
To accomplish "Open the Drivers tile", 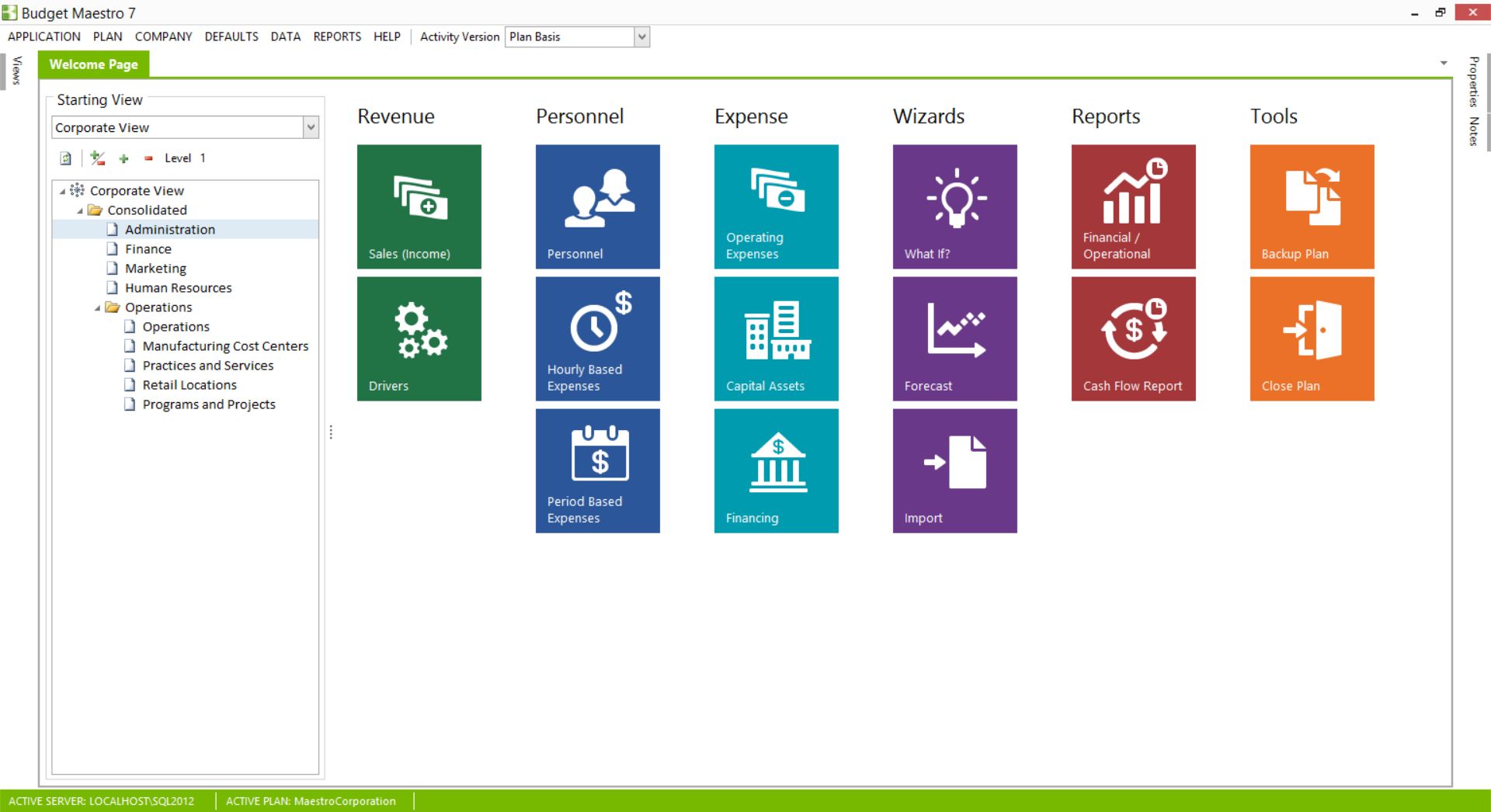I will tap(419, 338).
